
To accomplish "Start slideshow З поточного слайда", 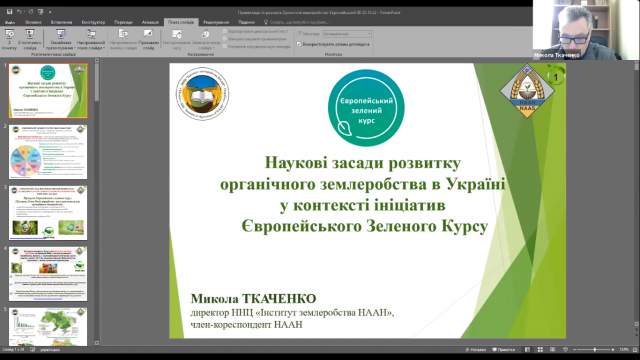I will 30,40.
